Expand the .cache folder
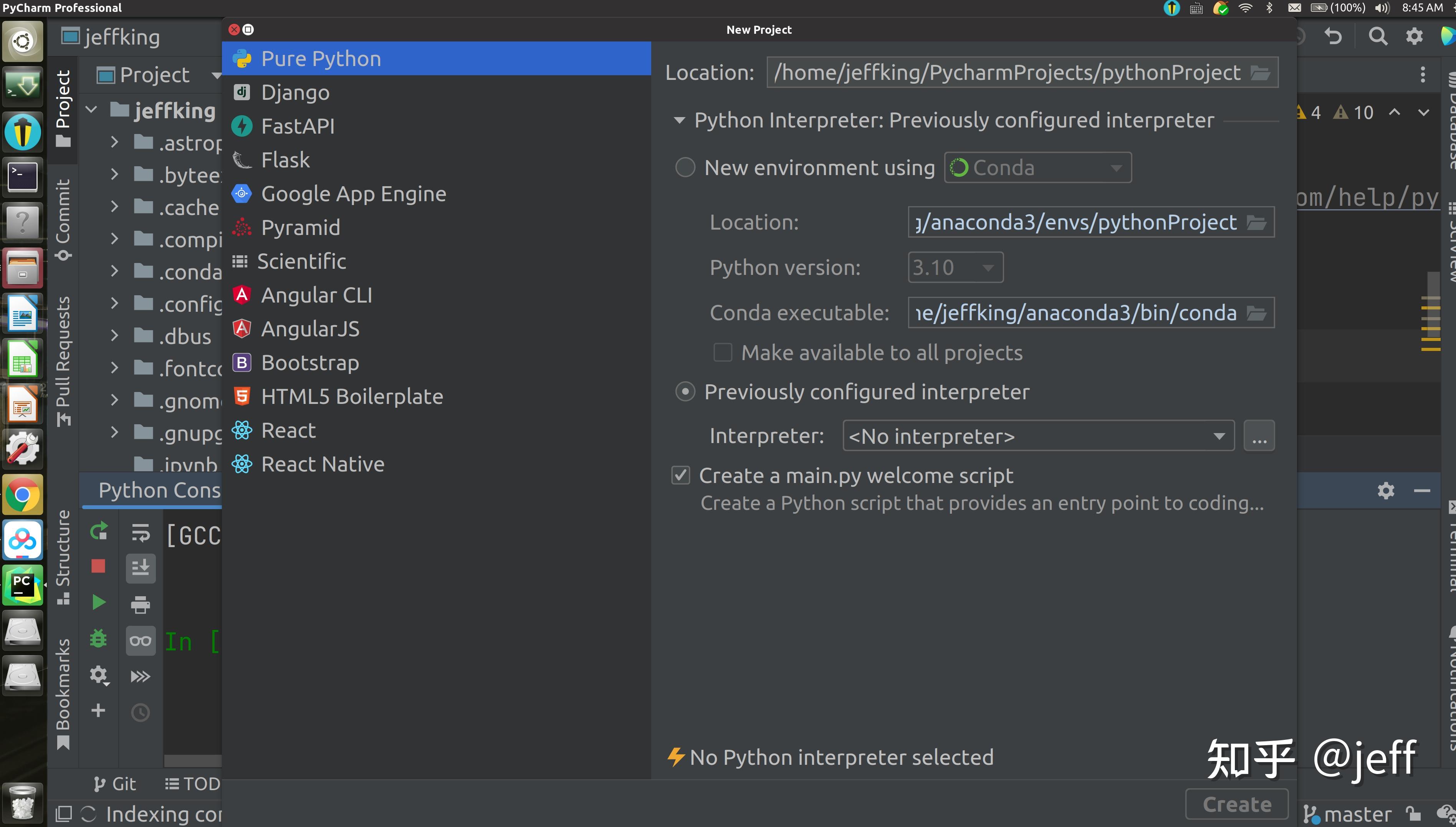 click(114, 207)
